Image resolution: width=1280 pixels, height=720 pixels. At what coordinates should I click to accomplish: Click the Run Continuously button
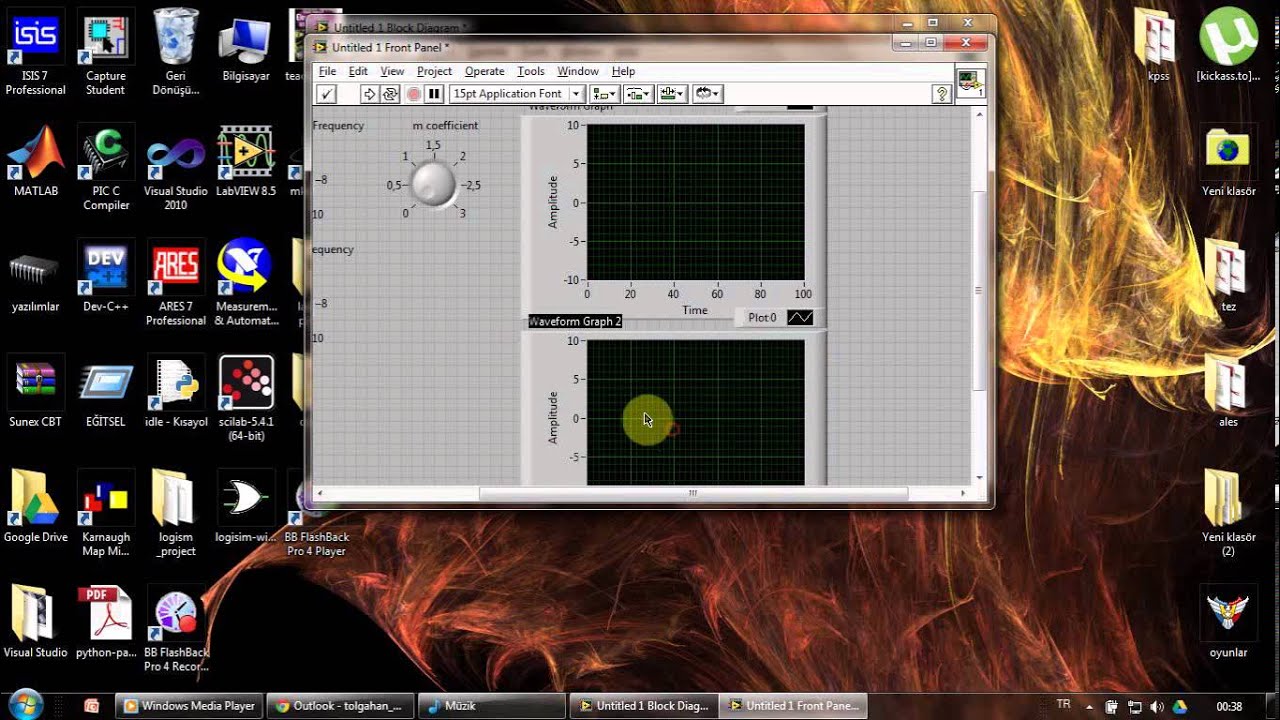pyautogui.click(x=390, y=94)
